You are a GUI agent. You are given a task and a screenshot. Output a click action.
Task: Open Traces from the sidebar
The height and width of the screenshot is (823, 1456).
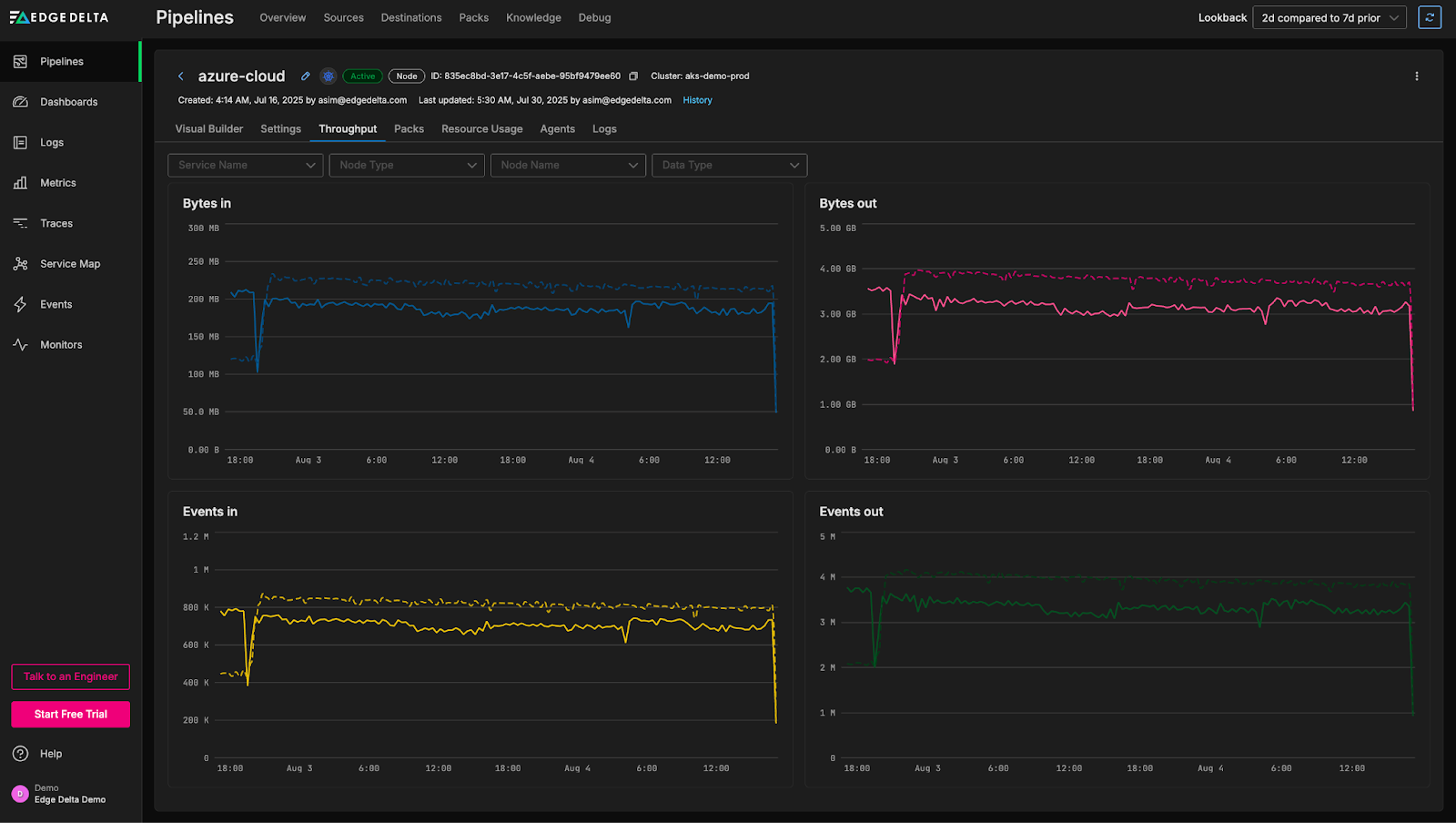[56, 223]
